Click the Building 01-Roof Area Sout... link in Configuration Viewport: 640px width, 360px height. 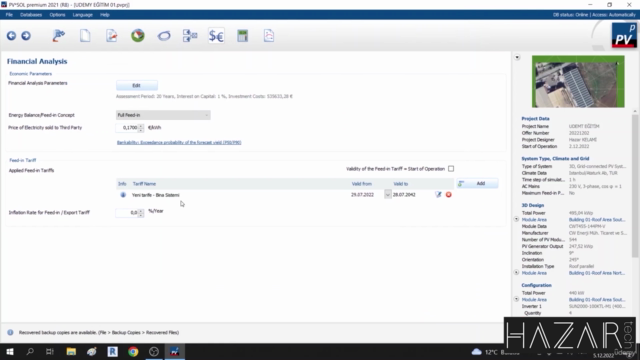[x=597, y=300]
